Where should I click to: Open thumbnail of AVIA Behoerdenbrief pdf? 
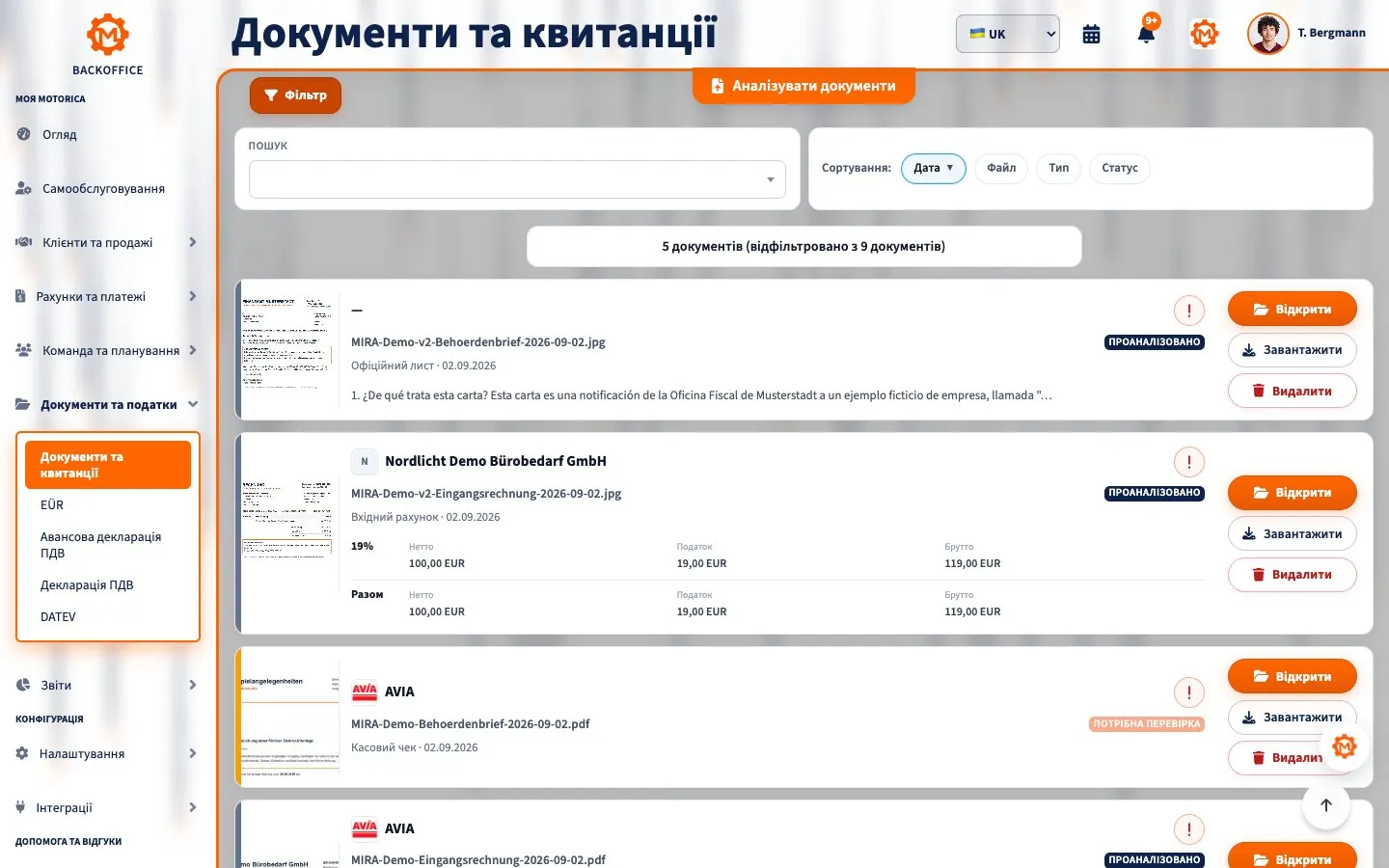(x=288, y=717)
